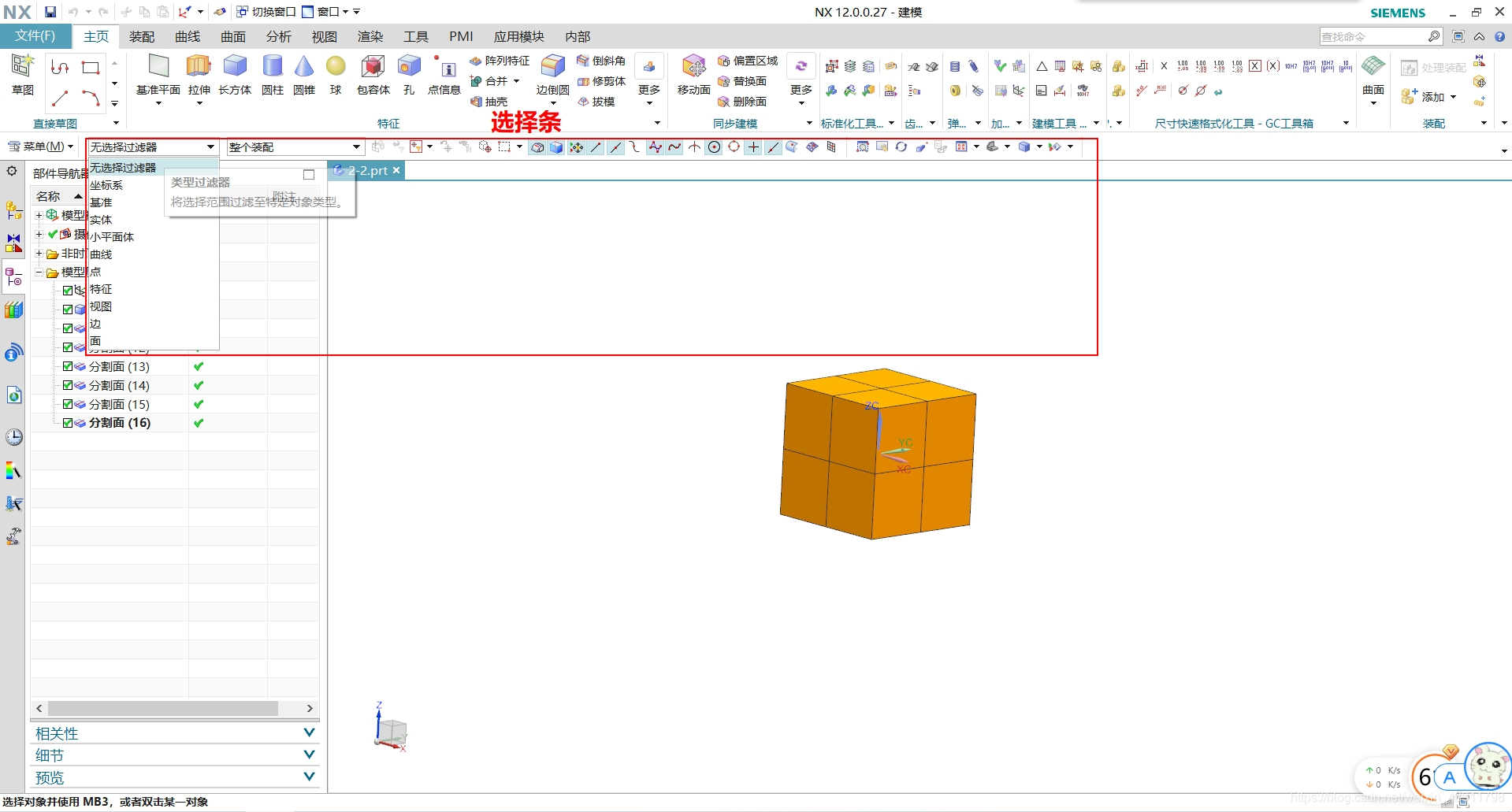Select the 基准平面 datum plane tool

click(x=158, y=74)
